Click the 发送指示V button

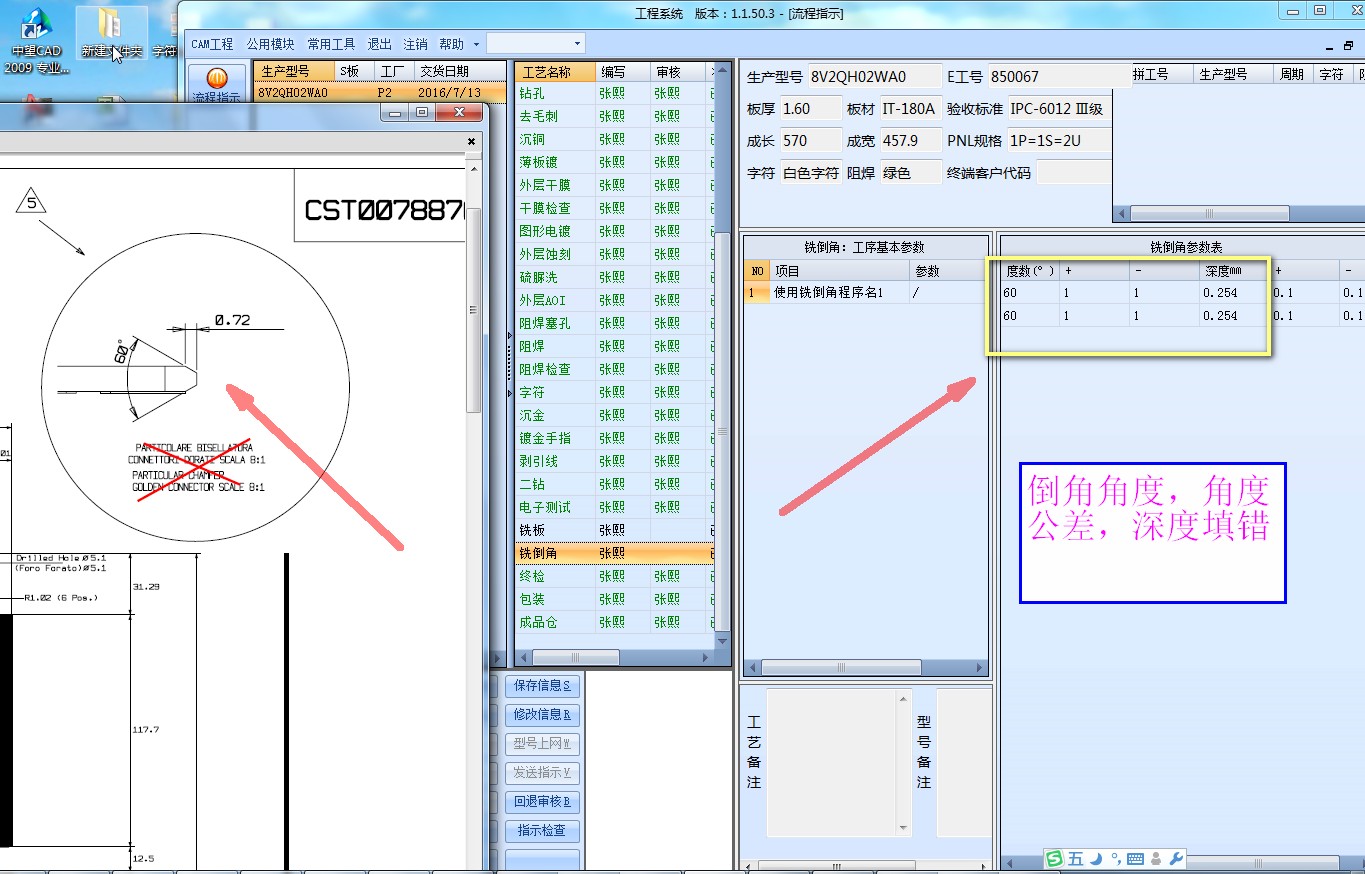pos(542,773)
